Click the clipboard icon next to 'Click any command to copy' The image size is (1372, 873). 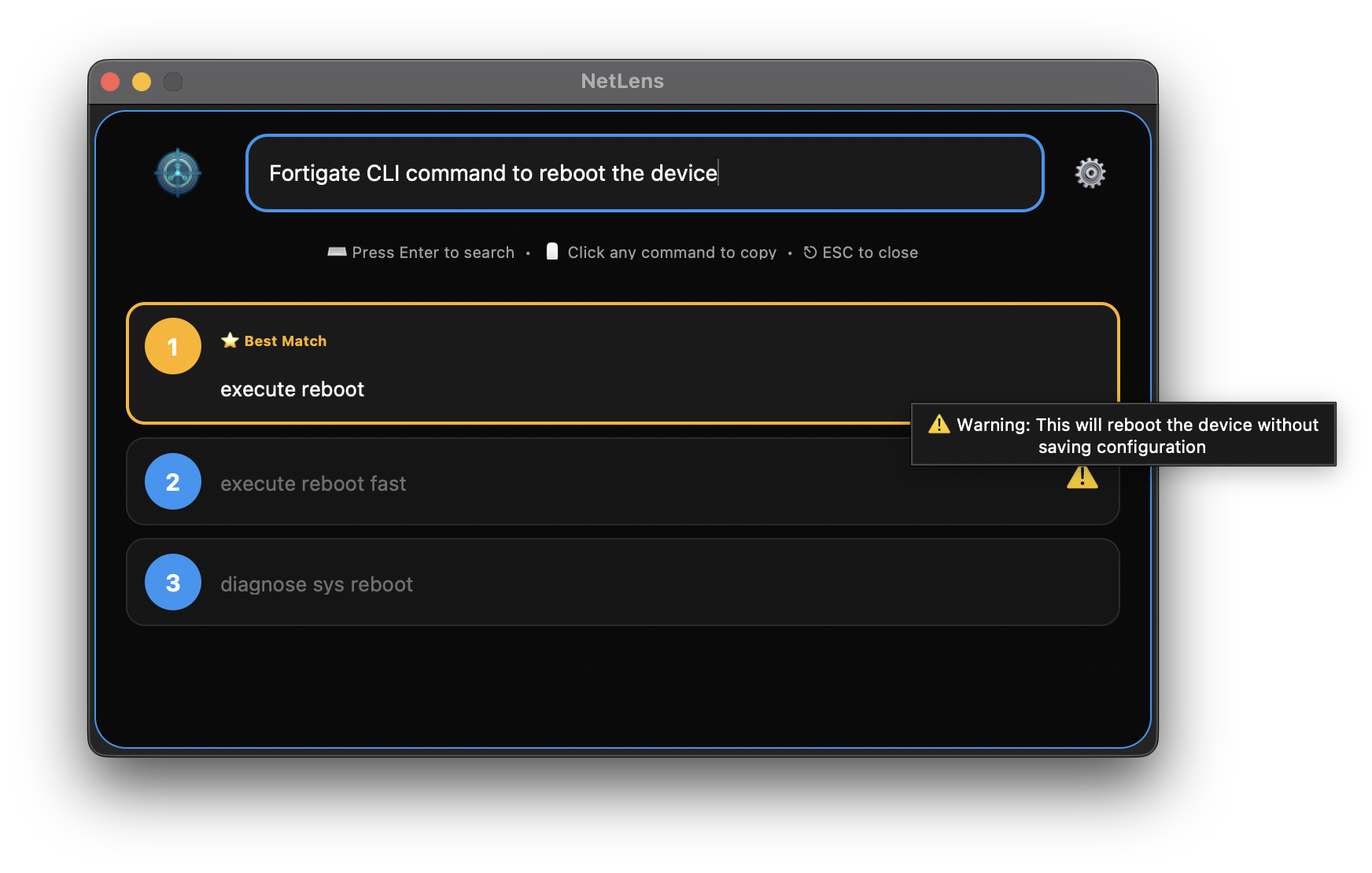(552, 251)
